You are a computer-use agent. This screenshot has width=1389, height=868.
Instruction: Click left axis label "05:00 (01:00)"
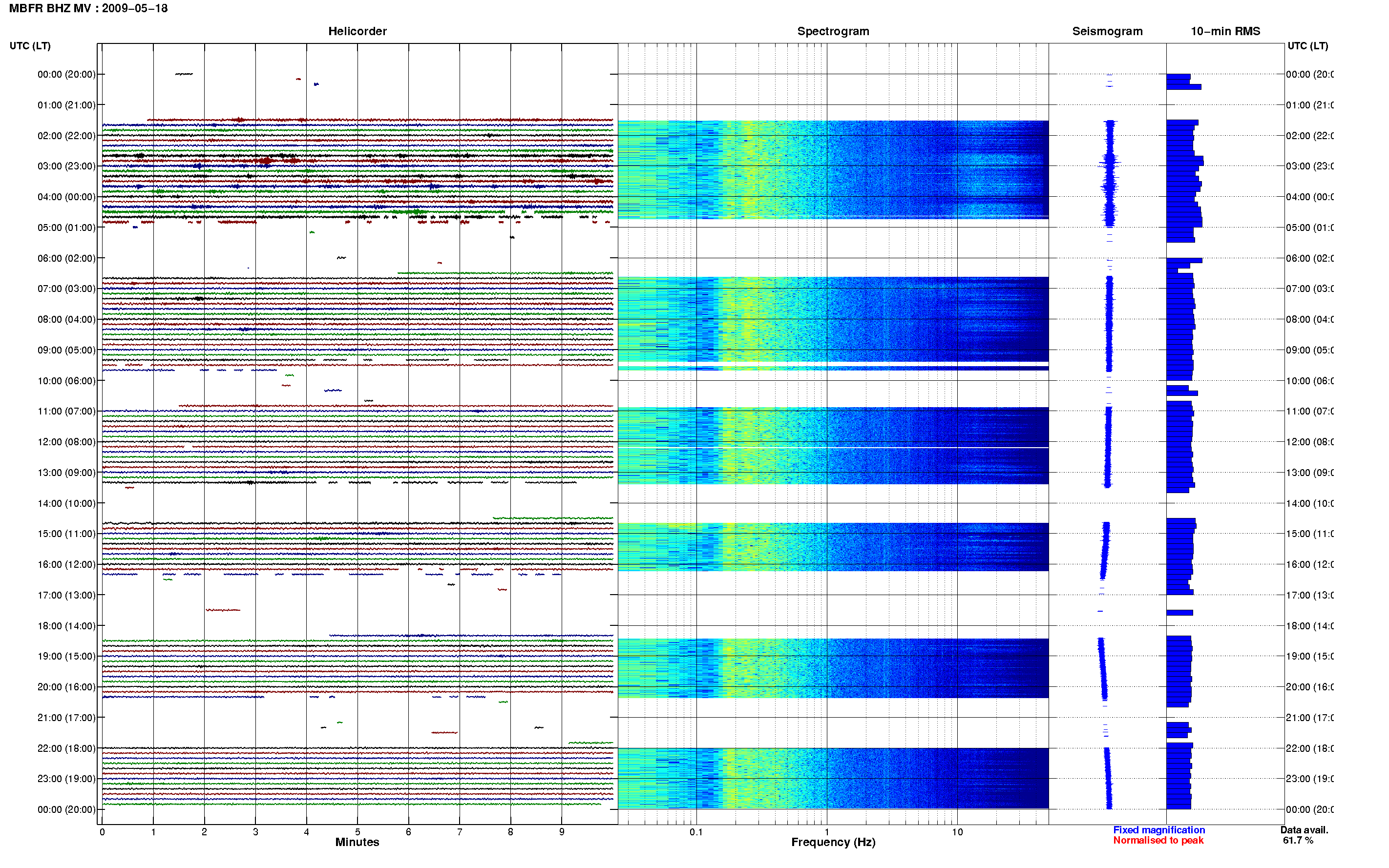point(66,228)
